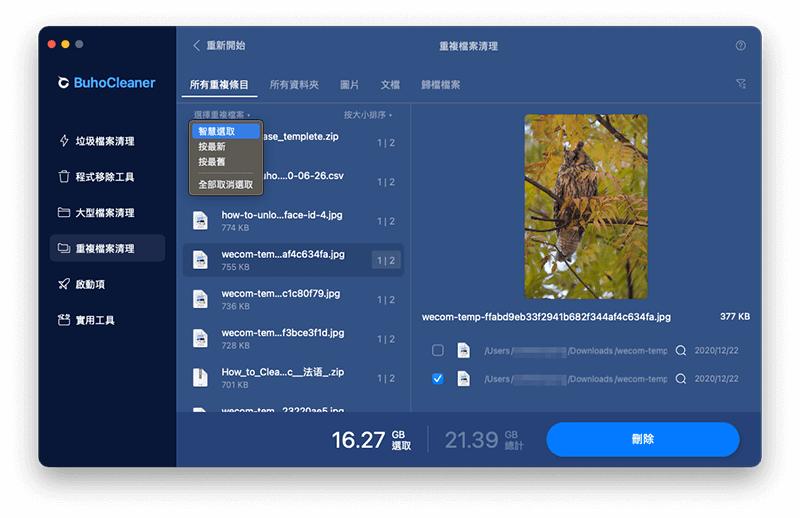Image resolution: width=800 pixels, height=518 pixels.
Task: Click the owl preview image
Action: (586, 207)
